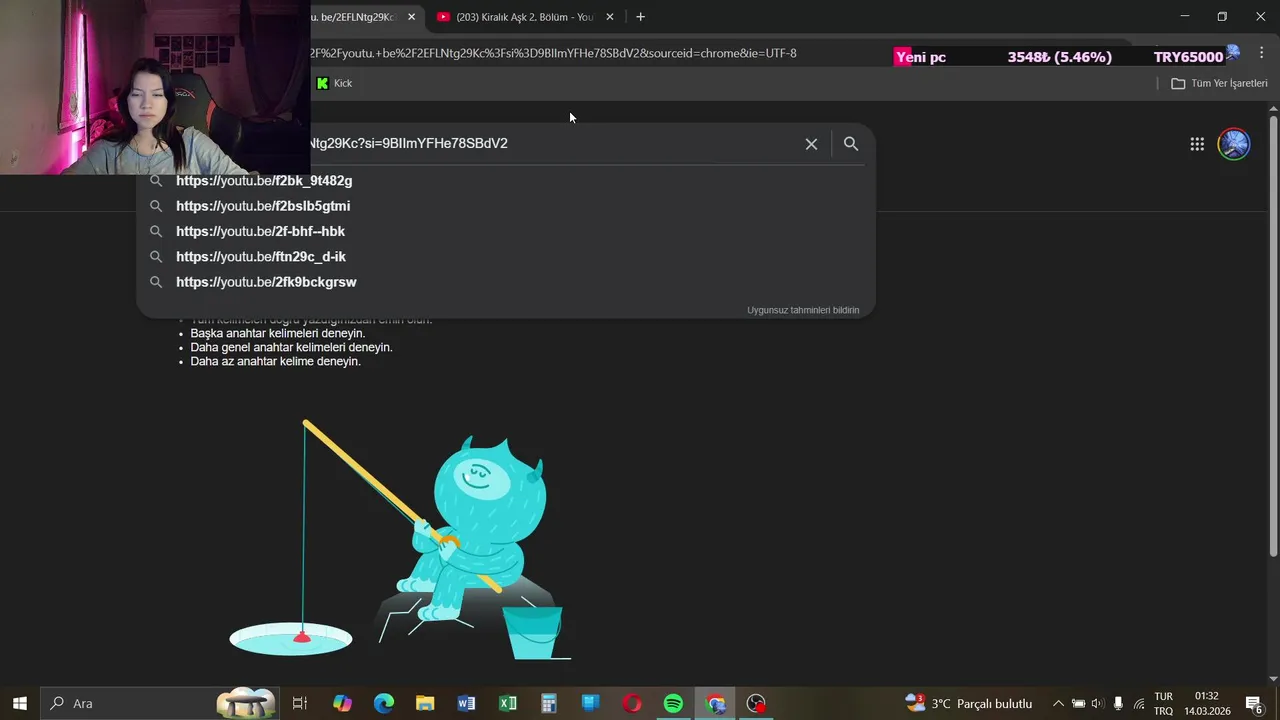Click the microphone tray icon
Viewport: 1280px width, 720px height.
coord(1118,703)
